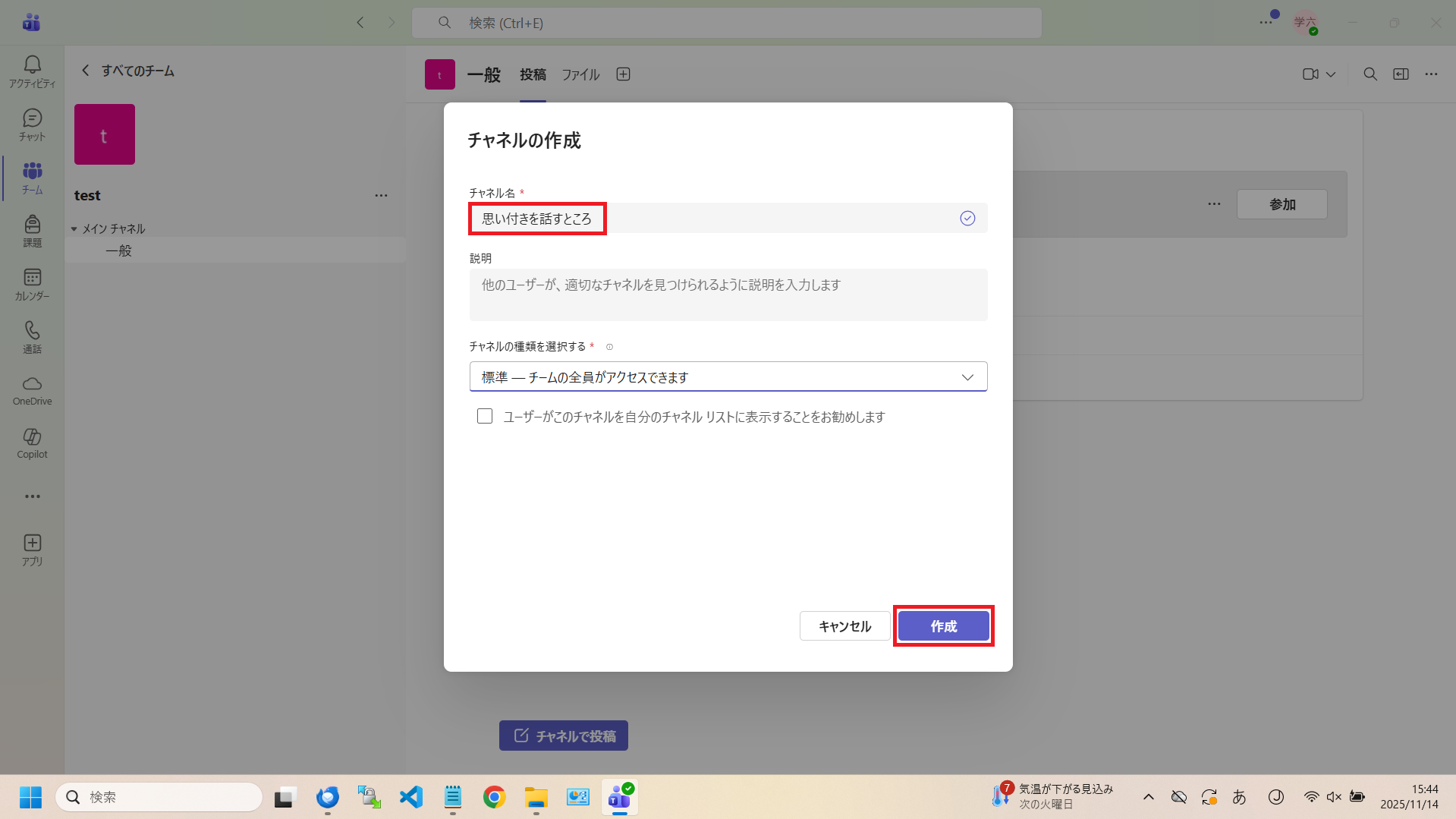Click the 作成 button to create channel
Viewport: 1456px width, 819px height.
(x=943, y=626)
